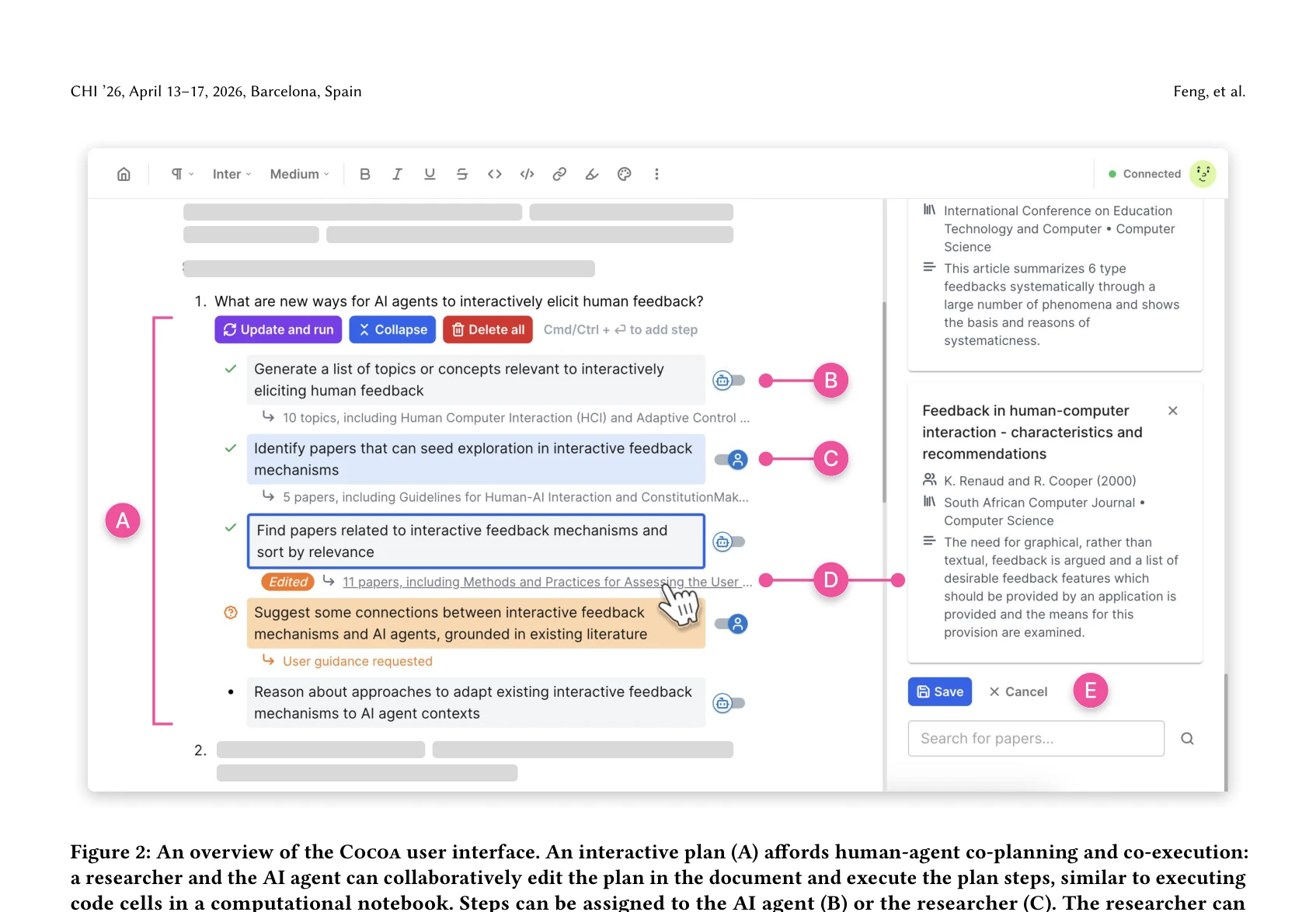Click the guidance-requested icon beside Suggest some connections

pos(231,612)
